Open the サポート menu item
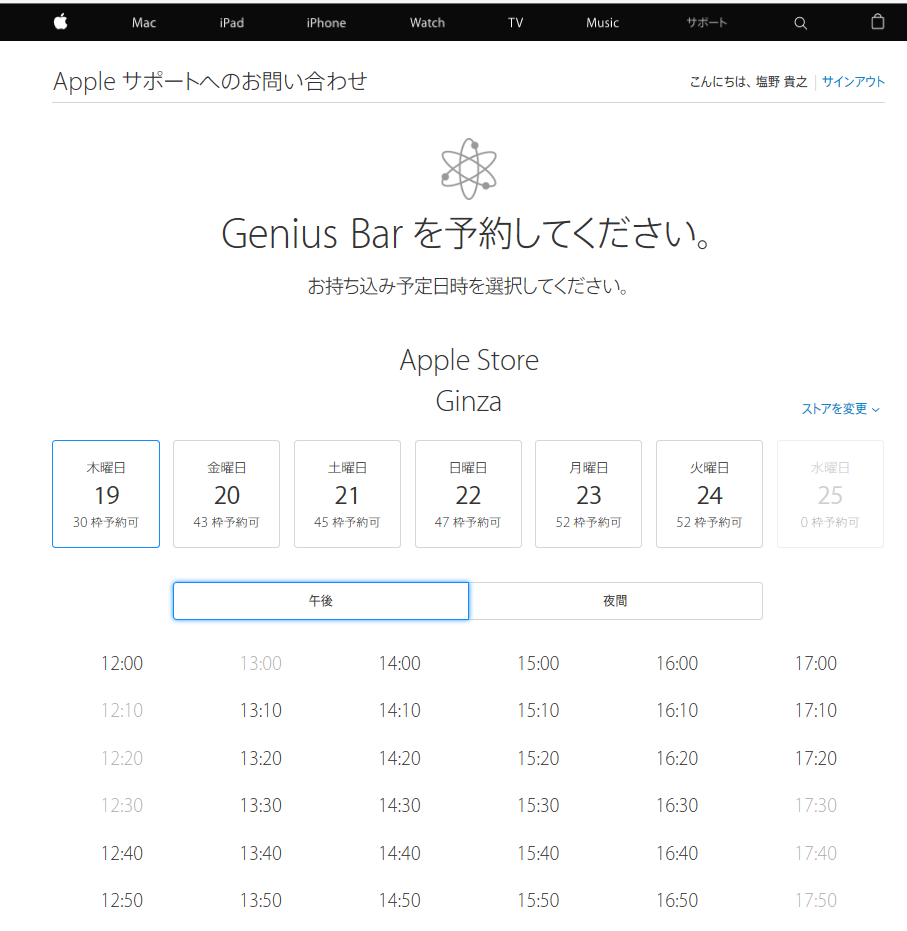The width and height of the screenshot is (907, 931). (x=706, y=23)
